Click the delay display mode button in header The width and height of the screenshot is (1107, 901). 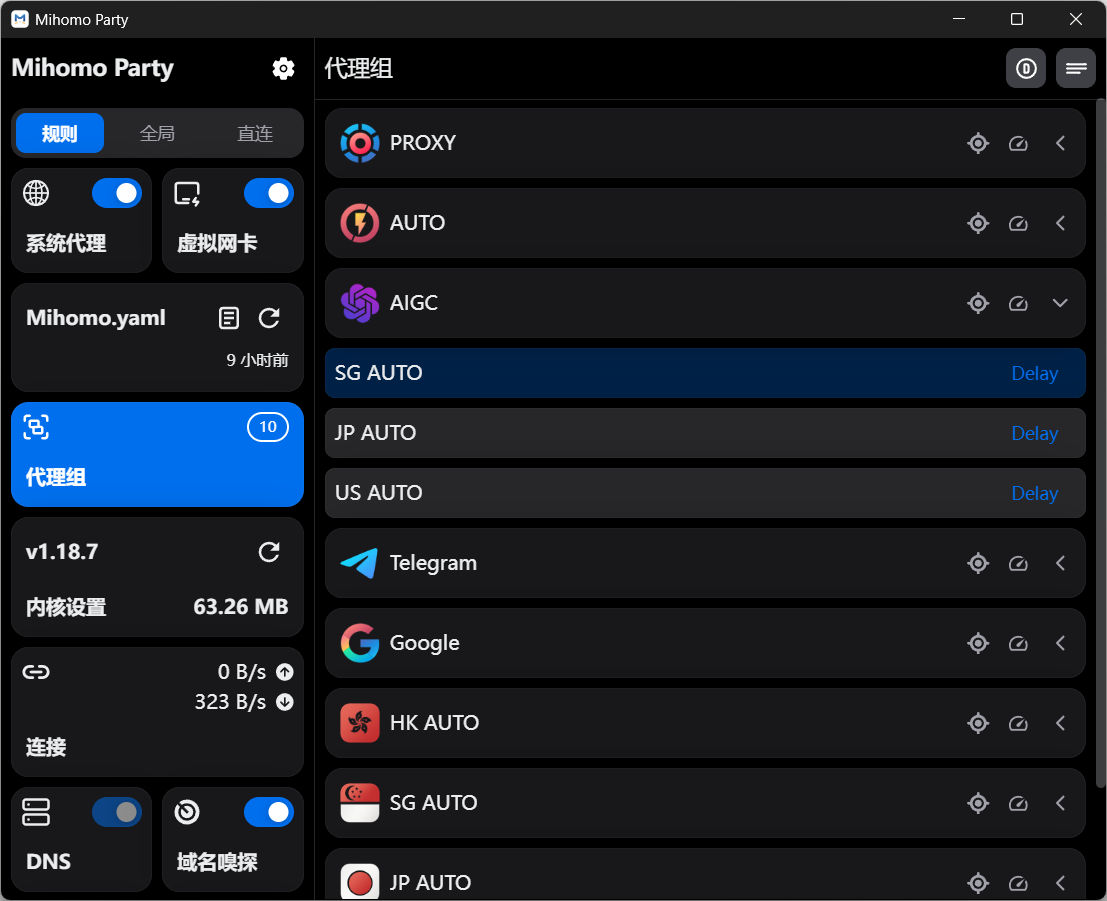pyautogui.click(x=1025, y=69)
